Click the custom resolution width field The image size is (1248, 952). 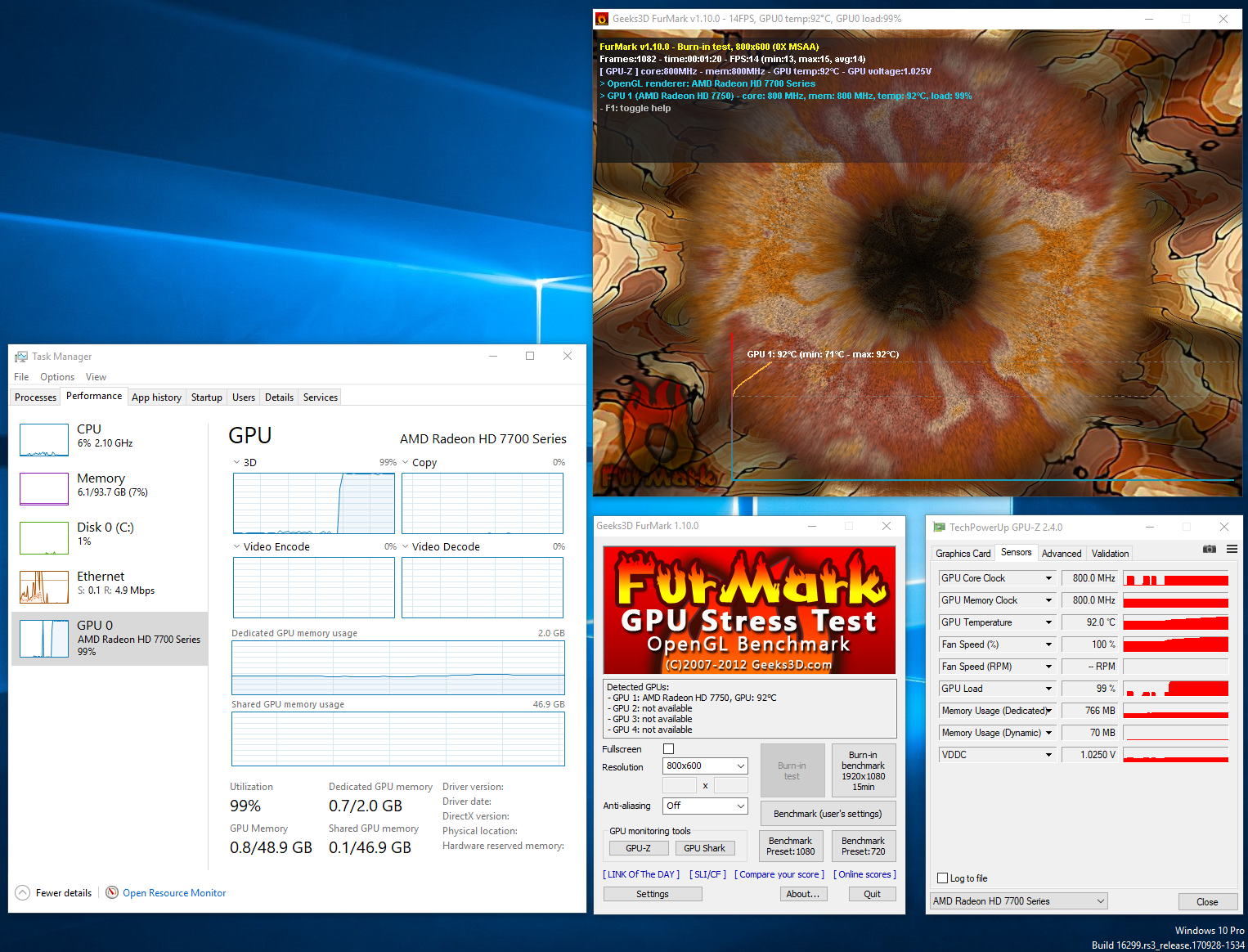(680, 785)
